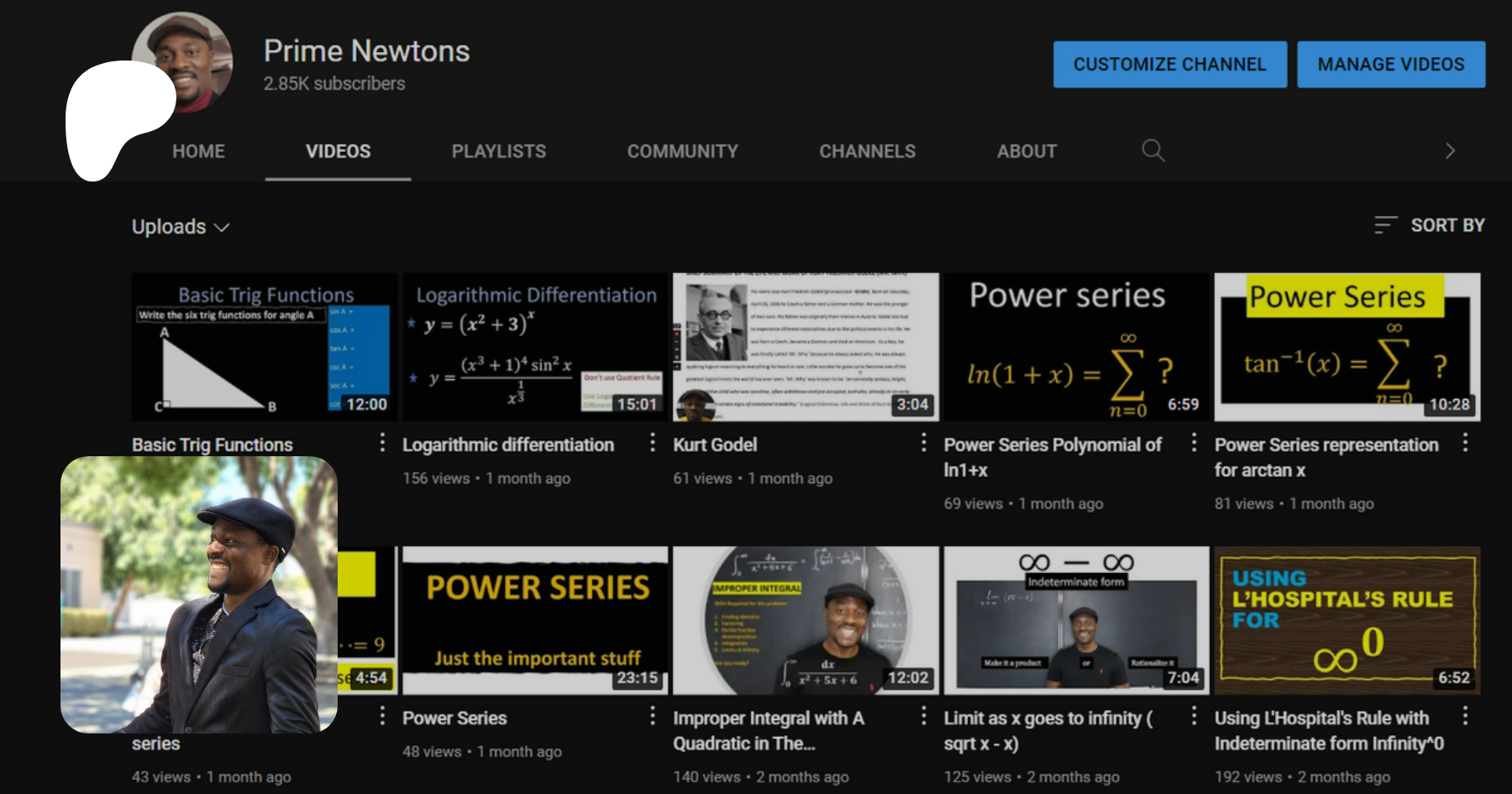The height and width of the screenshot is (794, 1512).
Task: Open the Sort By menu
Action: [1430, 225]
